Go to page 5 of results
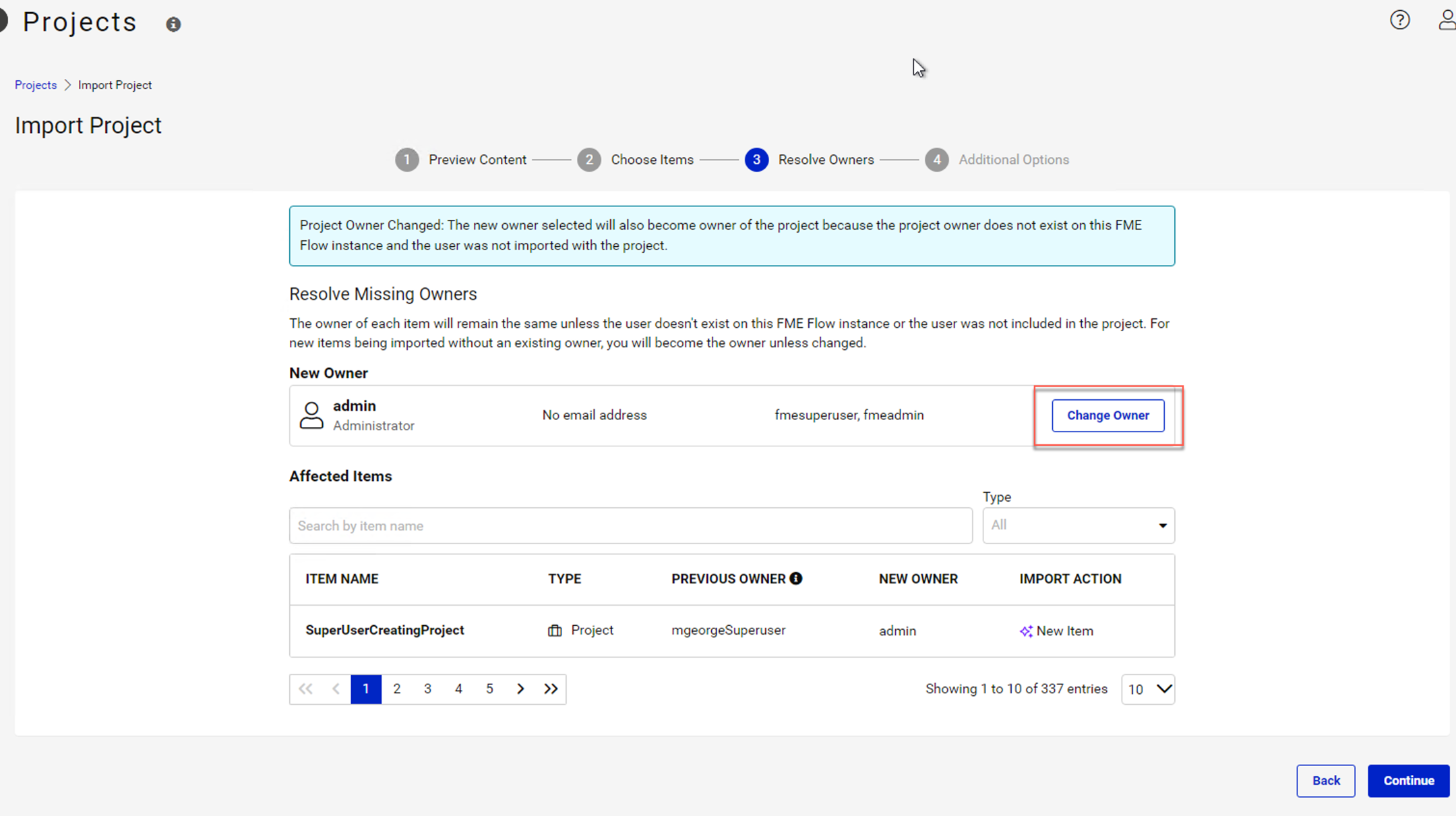This screenshot has height=816, width=1456. [489, 689]
